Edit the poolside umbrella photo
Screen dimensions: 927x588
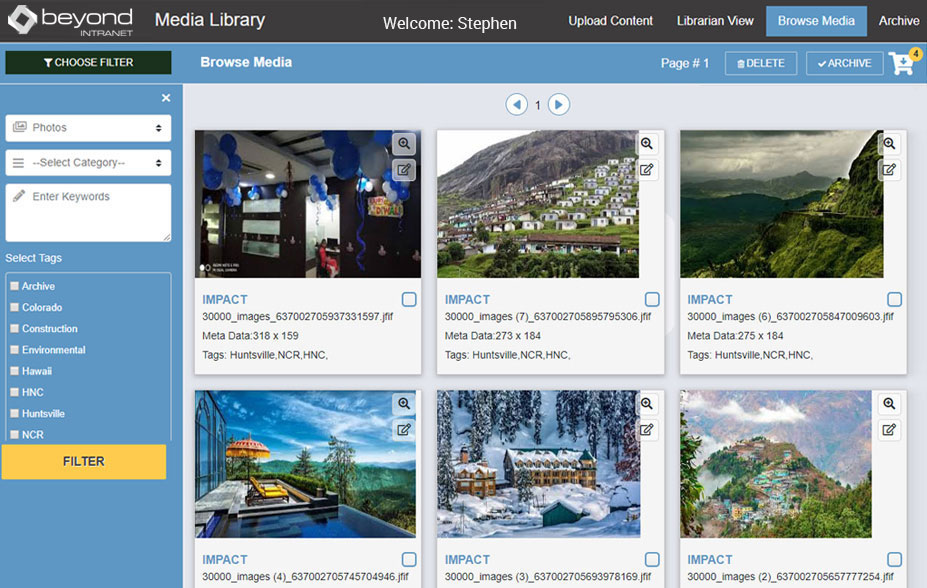(404, 429)
